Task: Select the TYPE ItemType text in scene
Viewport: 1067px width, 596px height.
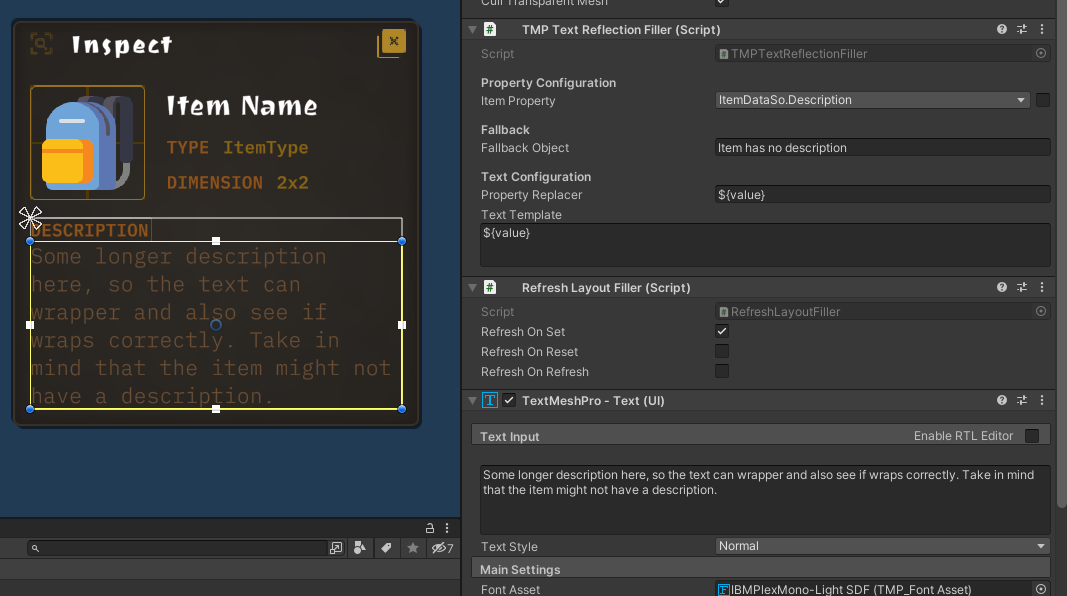Action: (237, 148)
